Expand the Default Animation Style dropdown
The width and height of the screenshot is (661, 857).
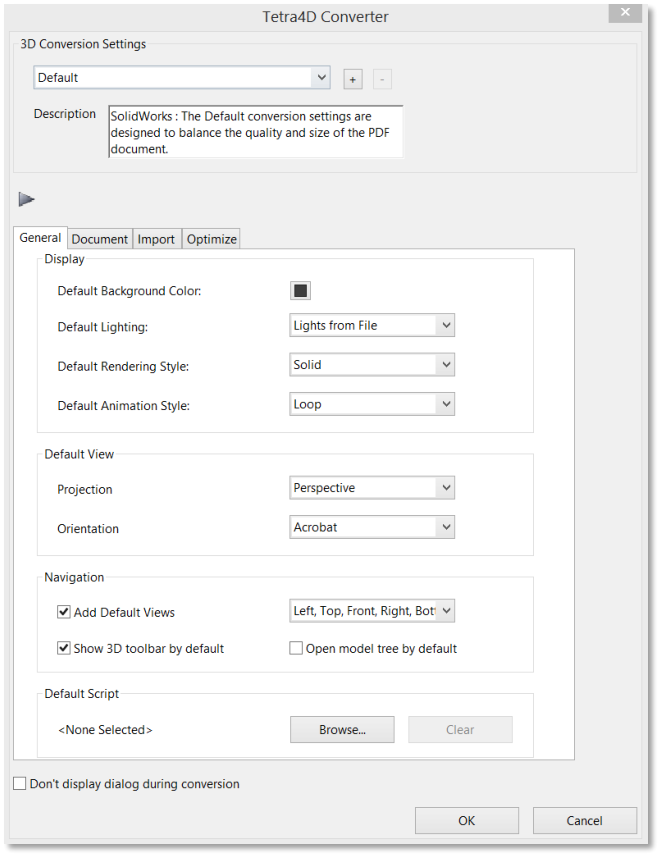click(x=372, y=404)
